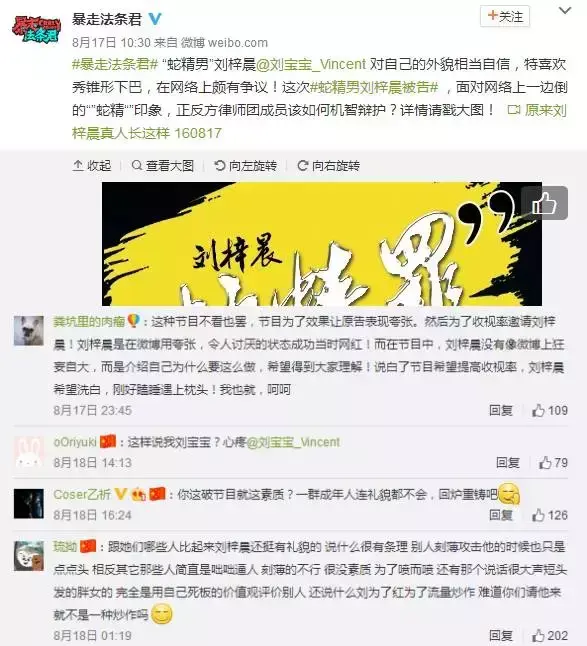Open hashtag #蛇精男刘梓晨被告#

(x=374, y=87)
